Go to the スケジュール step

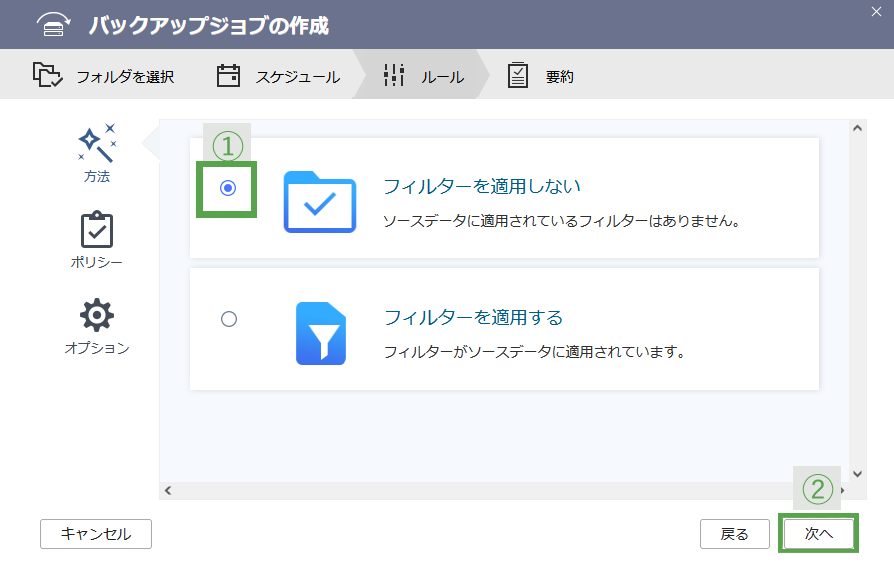(x=278, y=76)
